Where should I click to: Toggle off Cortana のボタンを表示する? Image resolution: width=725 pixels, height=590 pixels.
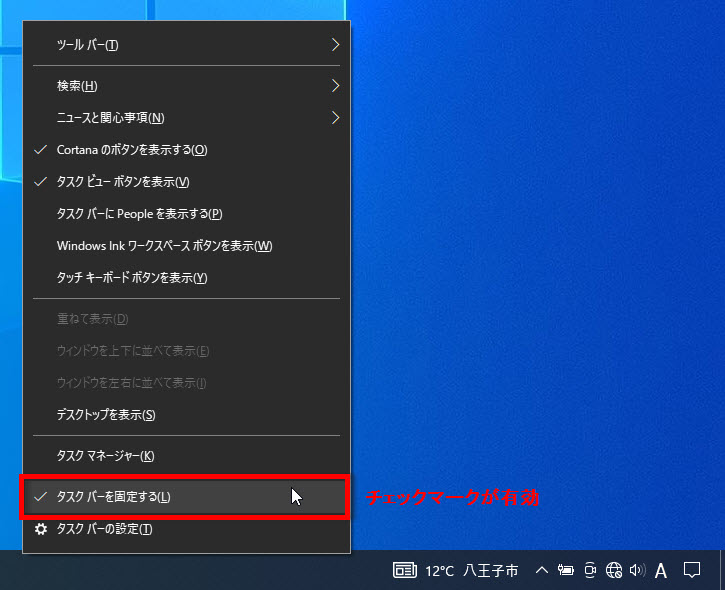coord(132,150)
